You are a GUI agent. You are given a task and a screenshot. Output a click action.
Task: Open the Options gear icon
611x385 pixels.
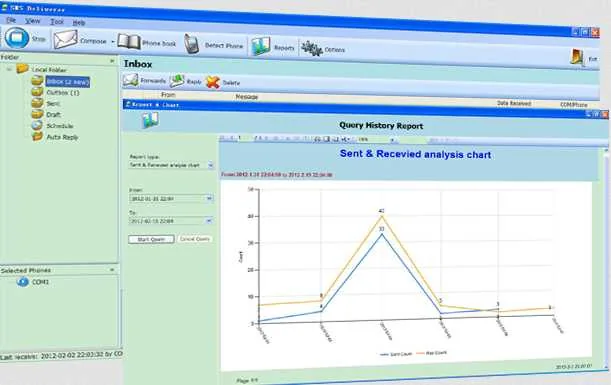[311, 49]
